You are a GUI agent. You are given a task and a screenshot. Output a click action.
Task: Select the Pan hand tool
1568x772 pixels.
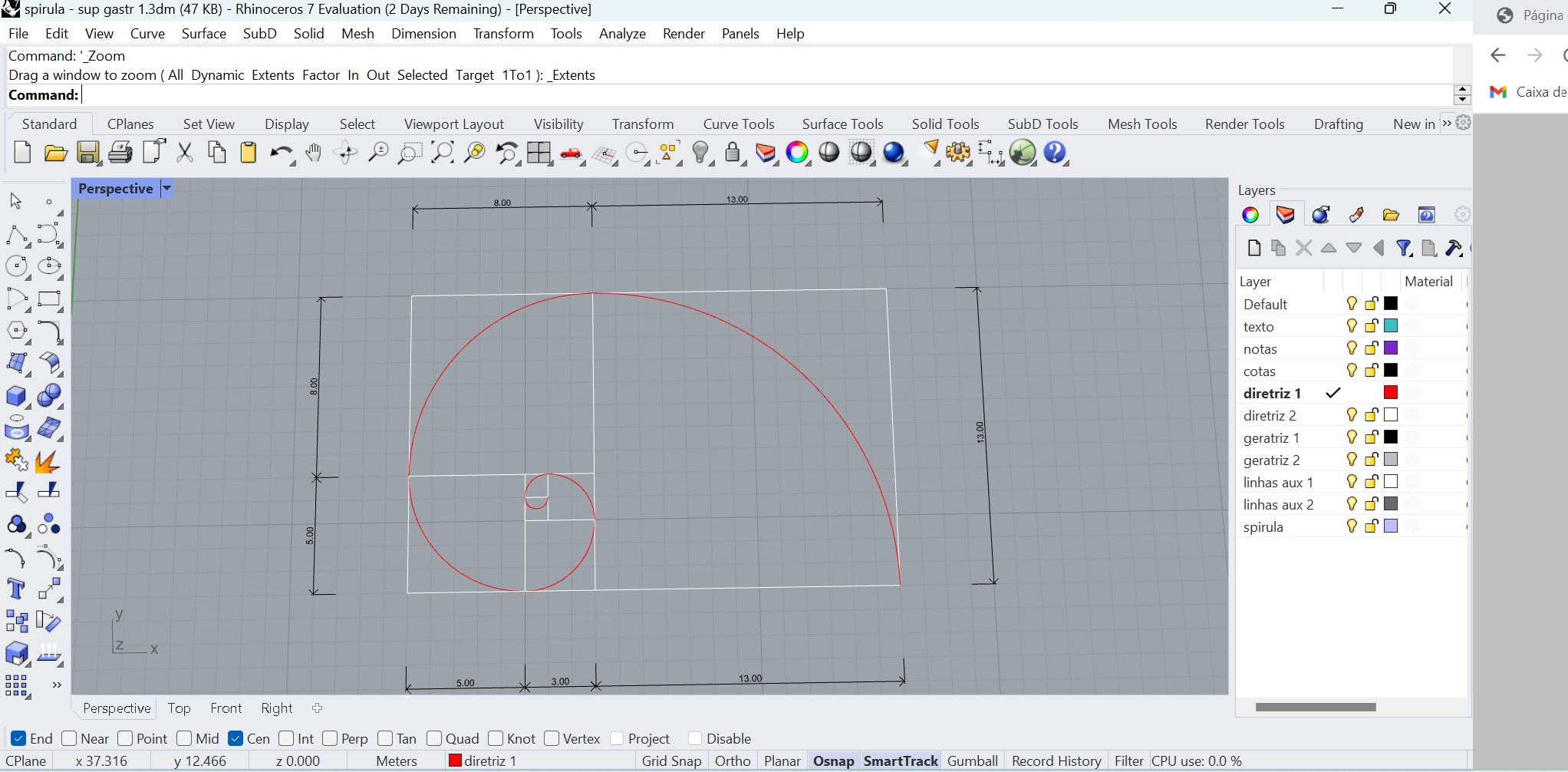coord(313,153)
